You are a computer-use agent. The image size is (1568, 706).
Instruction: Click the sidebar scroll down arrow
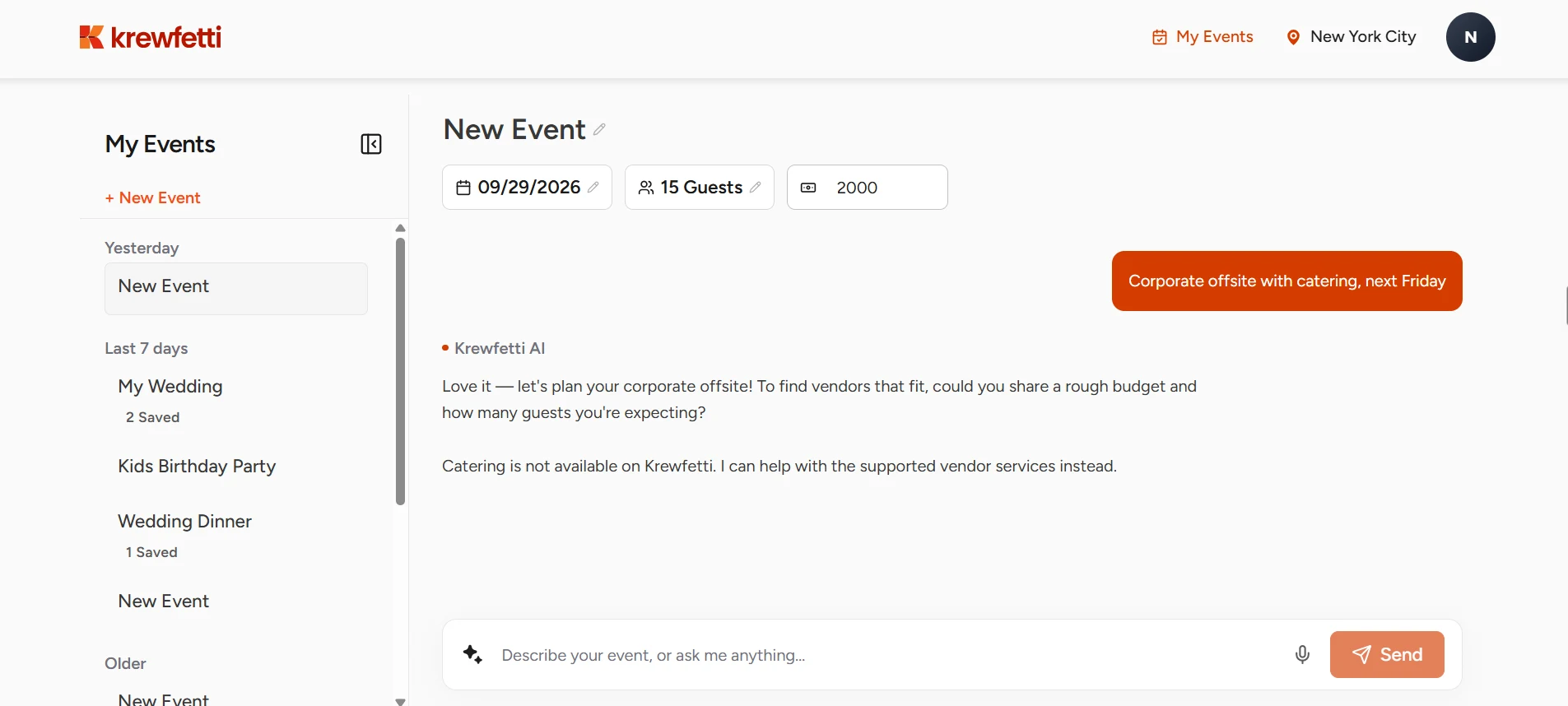(400, 701)
